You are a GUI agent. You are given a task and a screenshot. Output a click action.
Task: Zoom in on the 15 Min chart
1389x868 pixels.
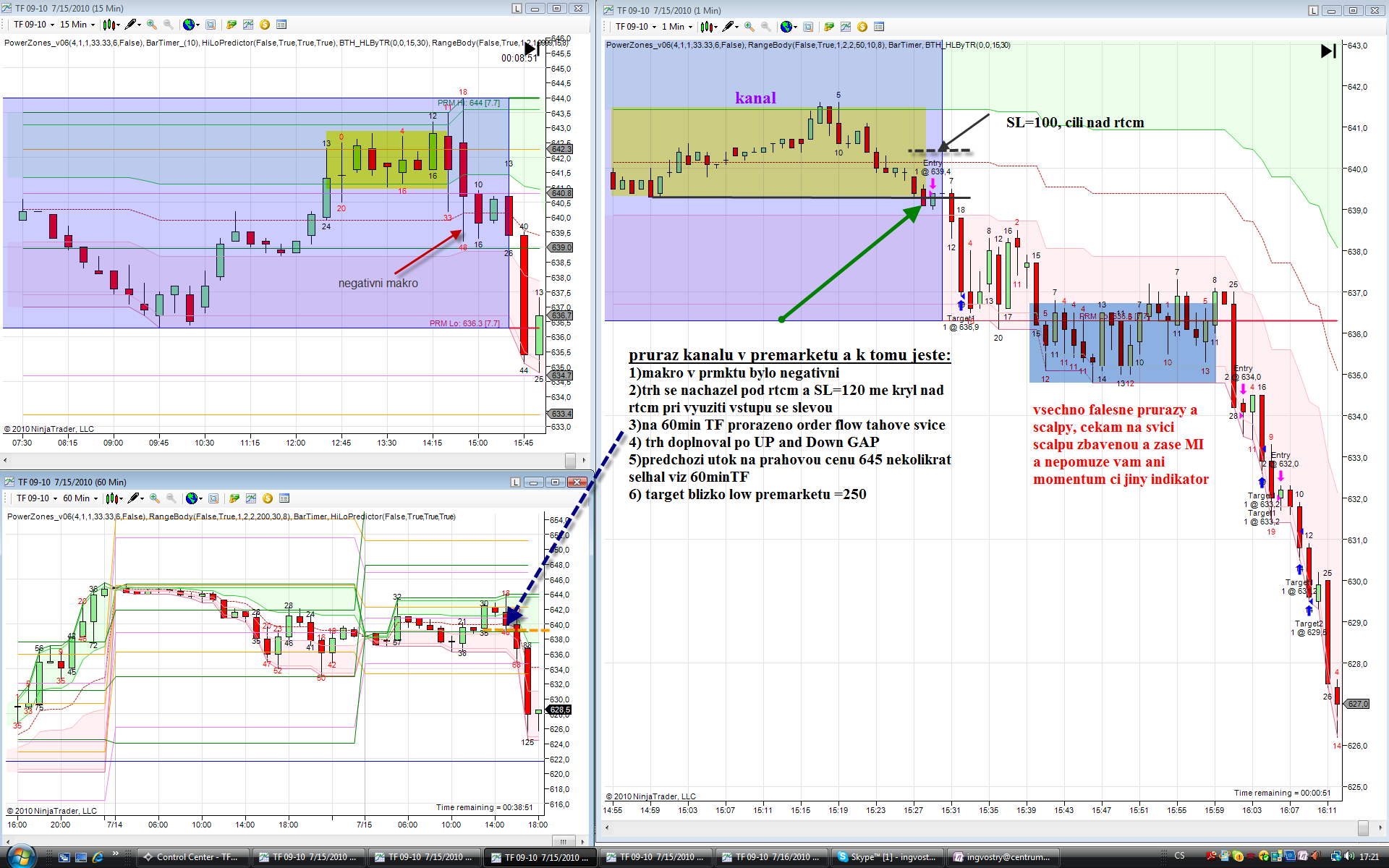[x=152, y=25]
